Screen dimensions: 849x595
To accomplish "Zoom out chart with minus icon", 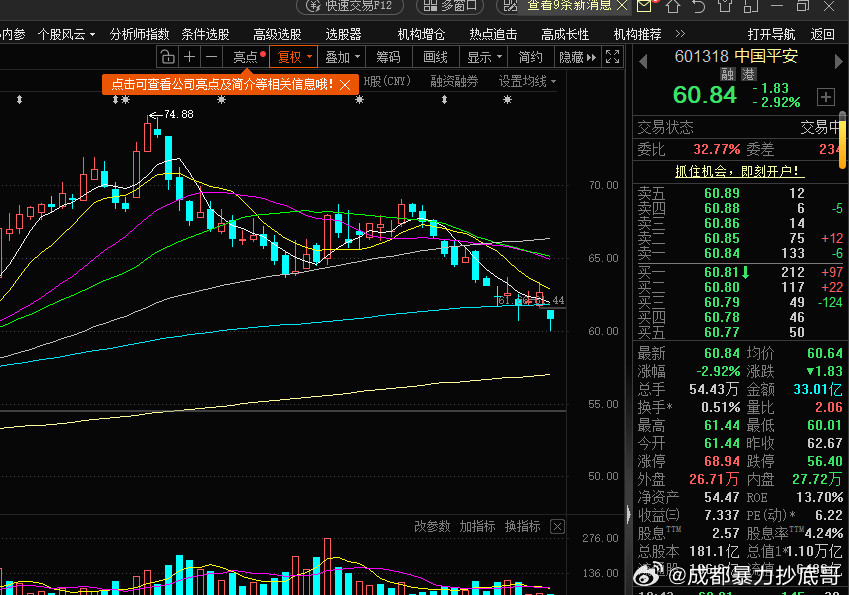I will coord(212,57).
